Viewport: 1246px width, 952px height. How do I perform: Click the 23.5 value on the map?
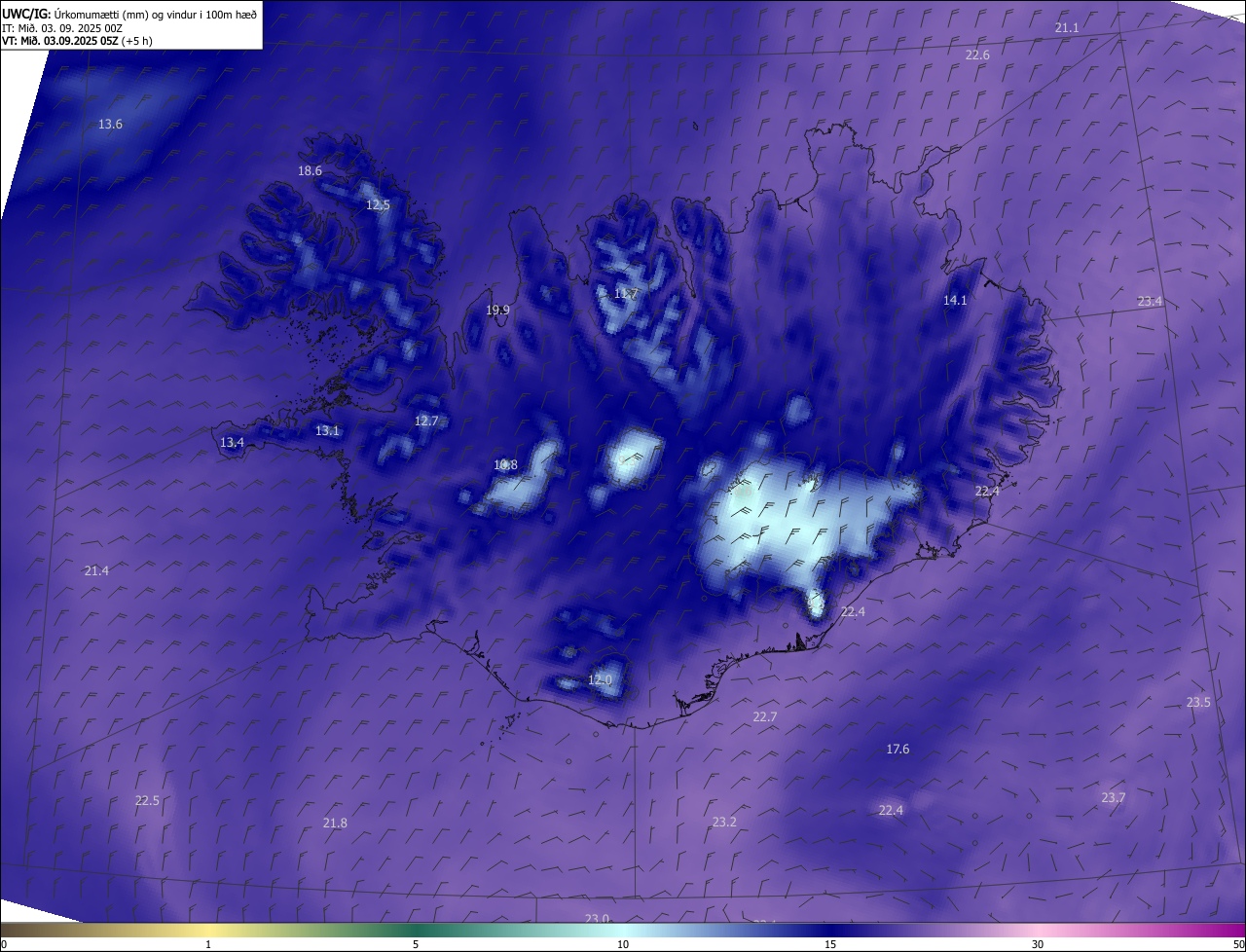pyautogui.click(x=1198, y=702)
